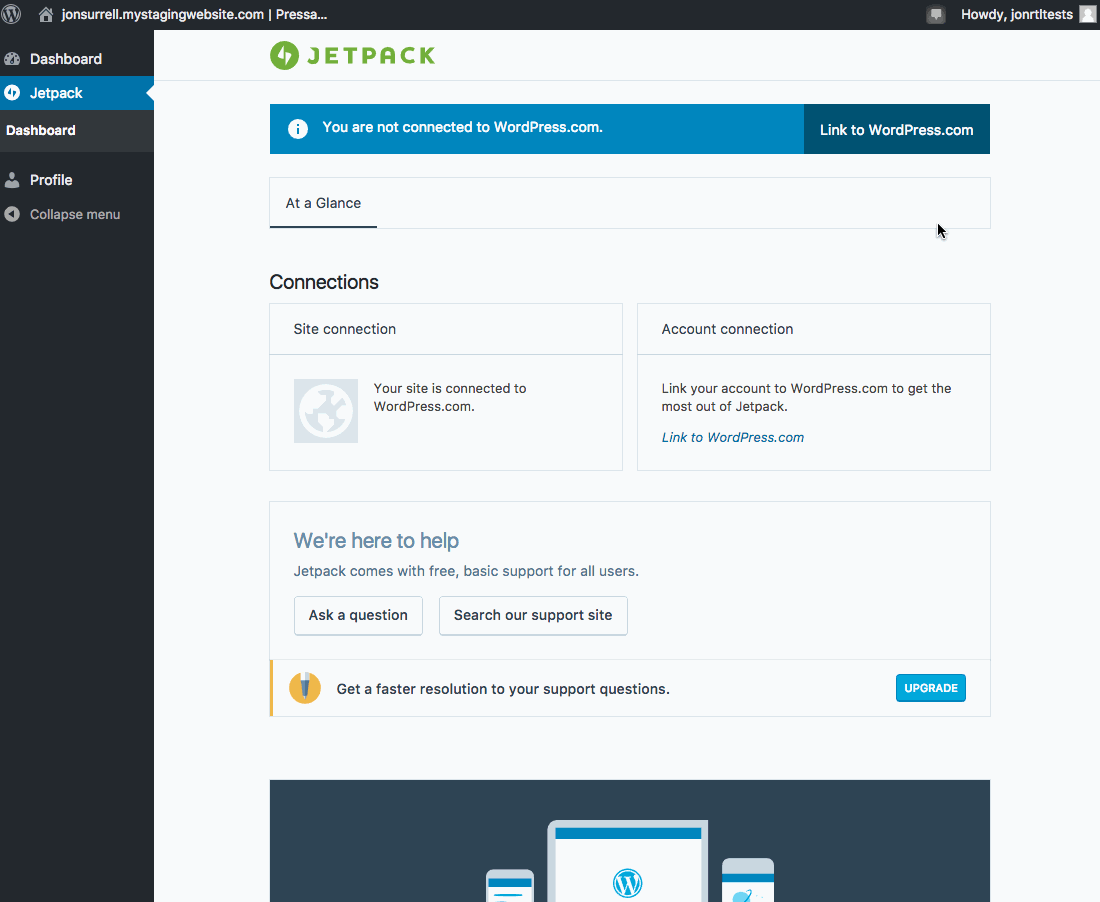Click the Site connection card header
Image resolution: width=1100 pixels, height=902 pixels.
(x=445, y=329)
